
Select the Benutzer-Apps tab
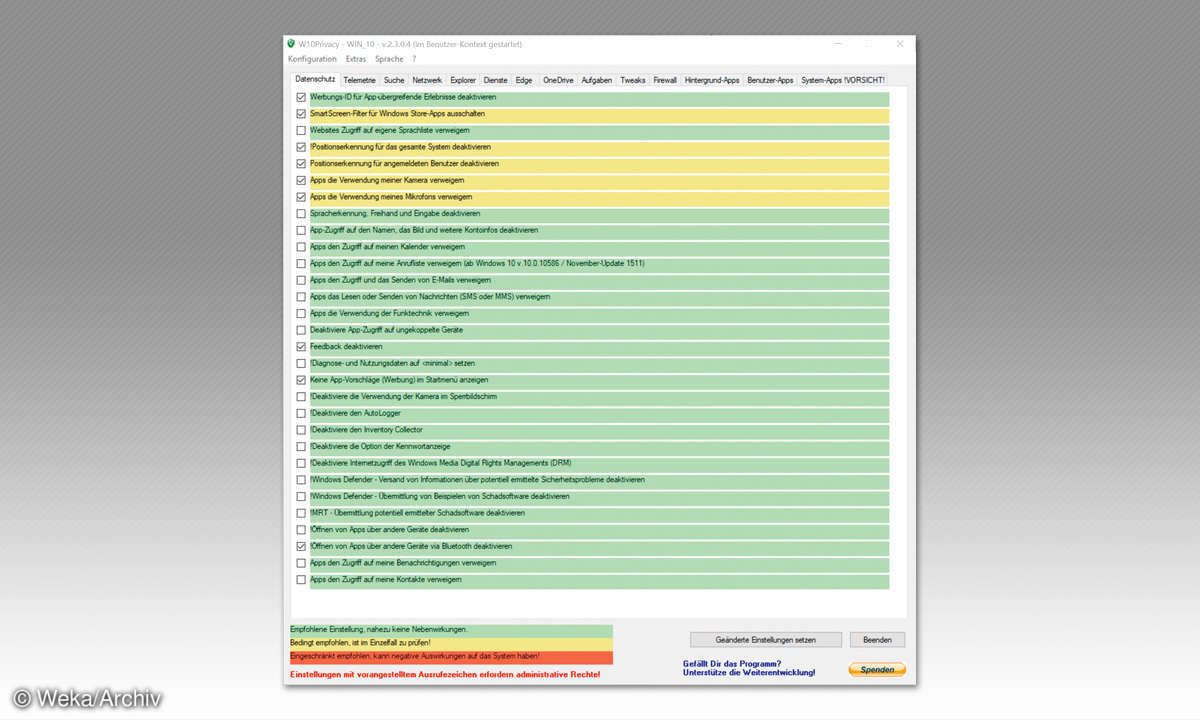[x=770, y=80]
